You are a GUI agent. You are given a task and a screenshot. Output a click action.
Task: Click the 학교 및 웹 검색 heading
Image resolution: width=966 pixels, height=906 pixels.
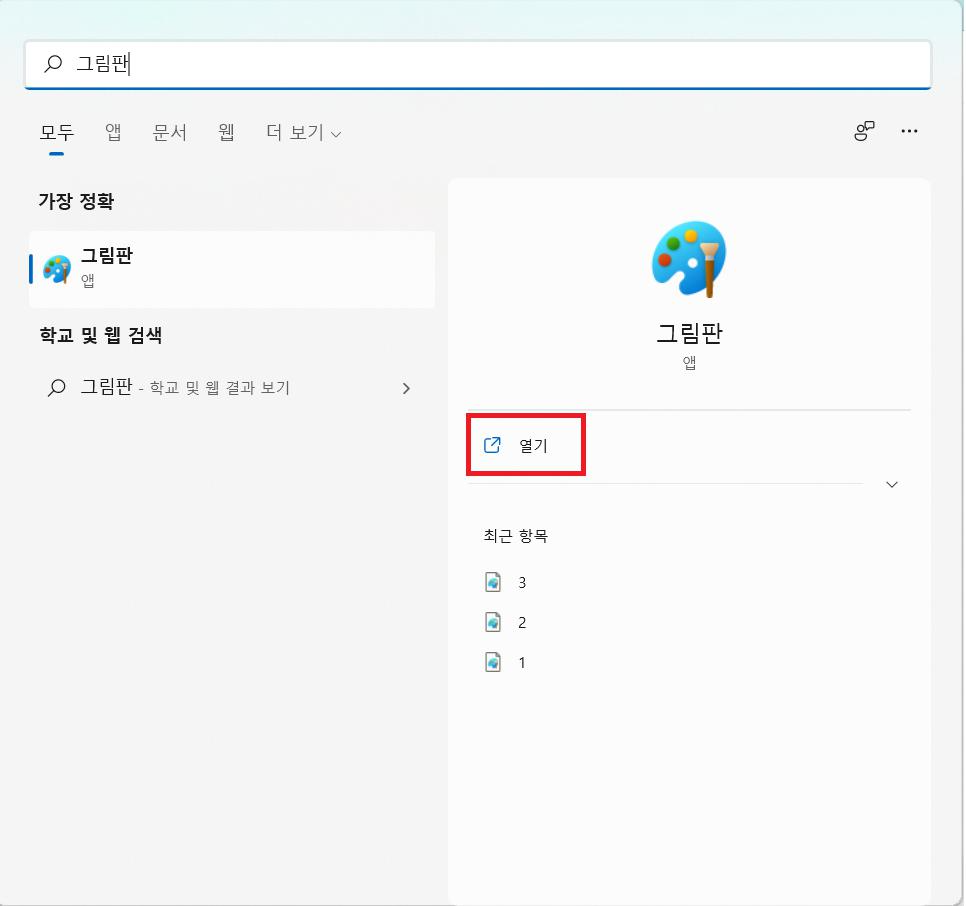click(101, 335)
